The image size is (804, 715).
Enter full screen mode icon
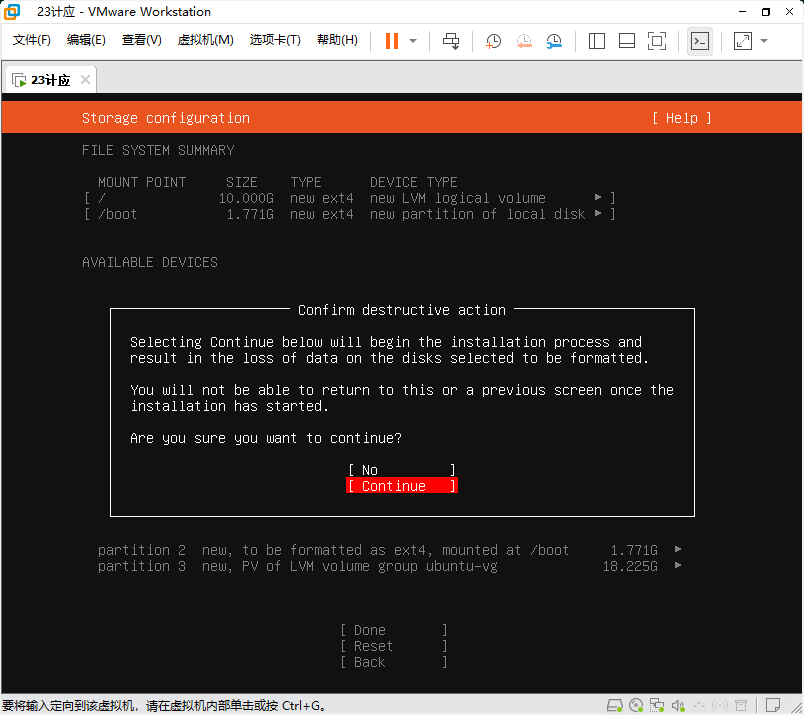coord(657,41)
